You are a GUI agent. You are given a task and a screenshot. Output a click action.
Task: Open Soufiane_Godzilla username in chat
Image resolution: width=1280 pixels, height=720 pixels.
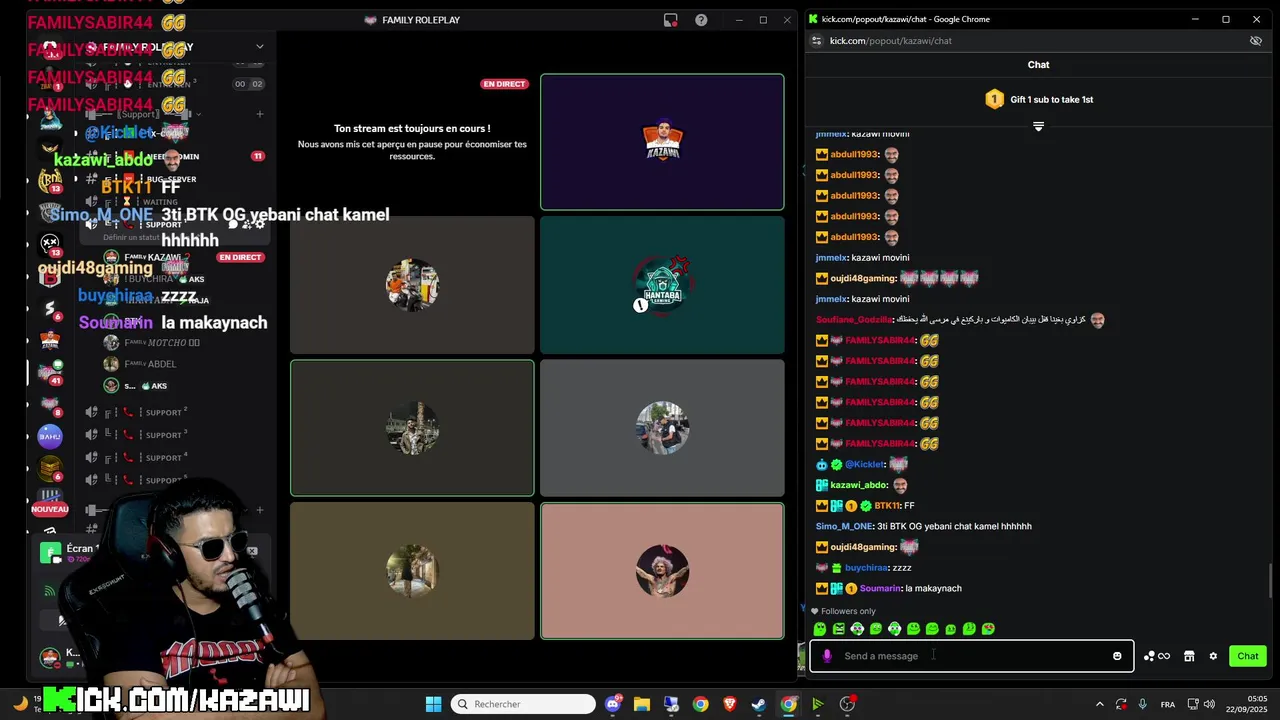tap(853, 320)
